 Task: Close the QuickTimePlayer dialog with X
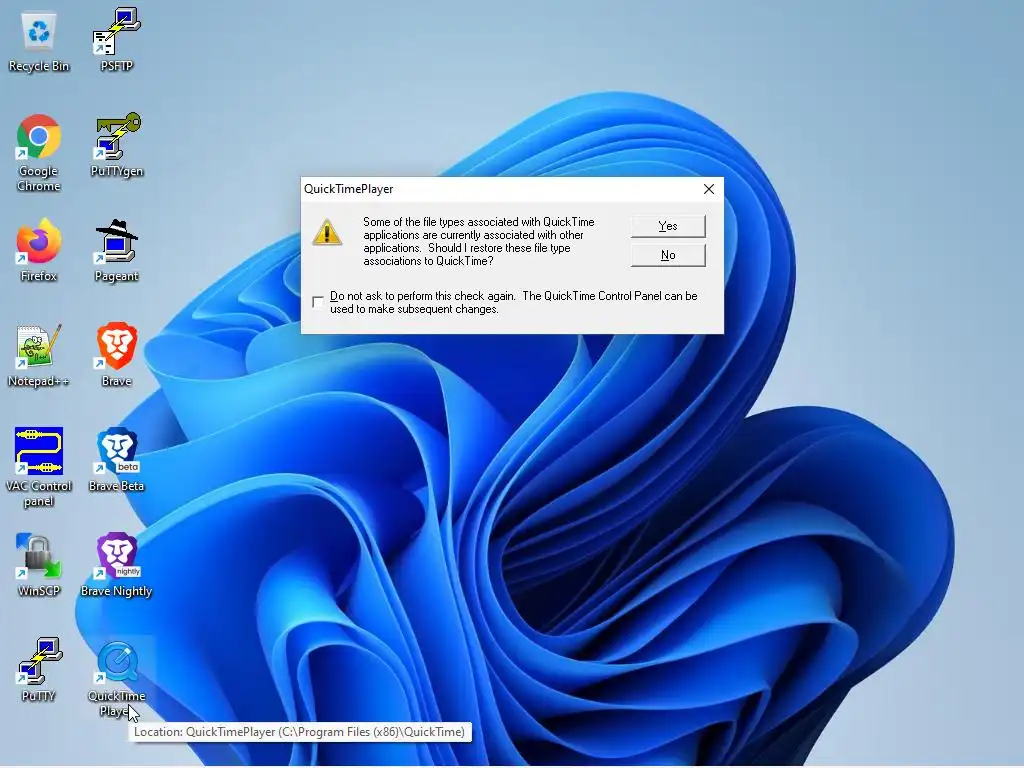(709, 189)
